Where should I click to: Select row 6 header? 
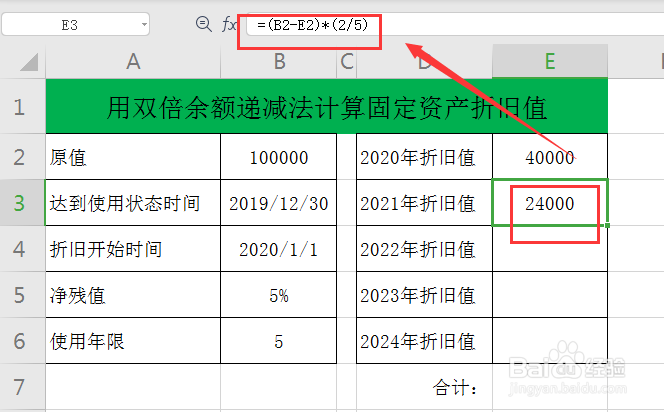pos(22,341)
